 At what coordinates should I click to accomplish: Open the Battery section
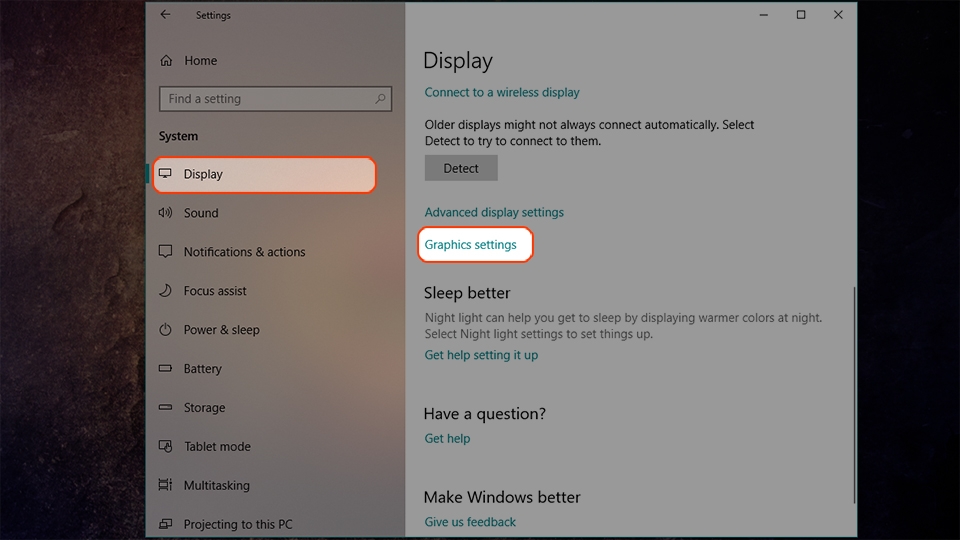pos(203,369)
